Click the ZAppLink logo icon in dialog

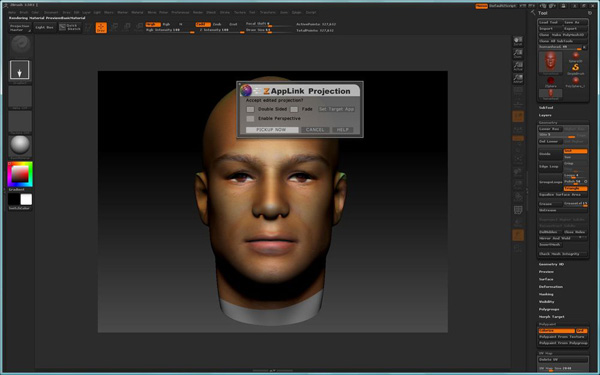coord(246,91)
